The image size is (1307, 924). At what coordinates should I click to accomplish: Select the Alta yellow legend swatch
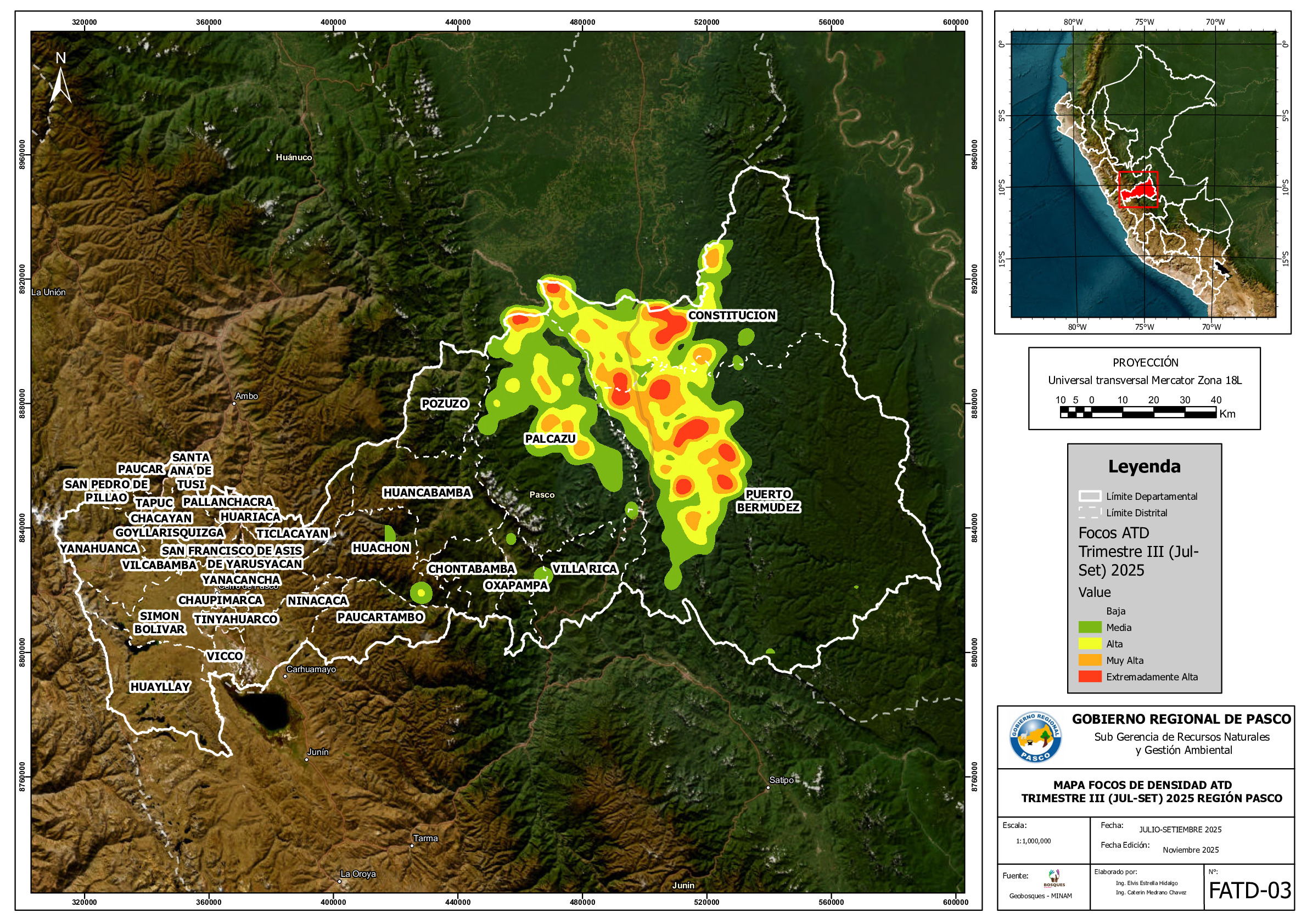pyautogui.click(x=1090, y=644)
